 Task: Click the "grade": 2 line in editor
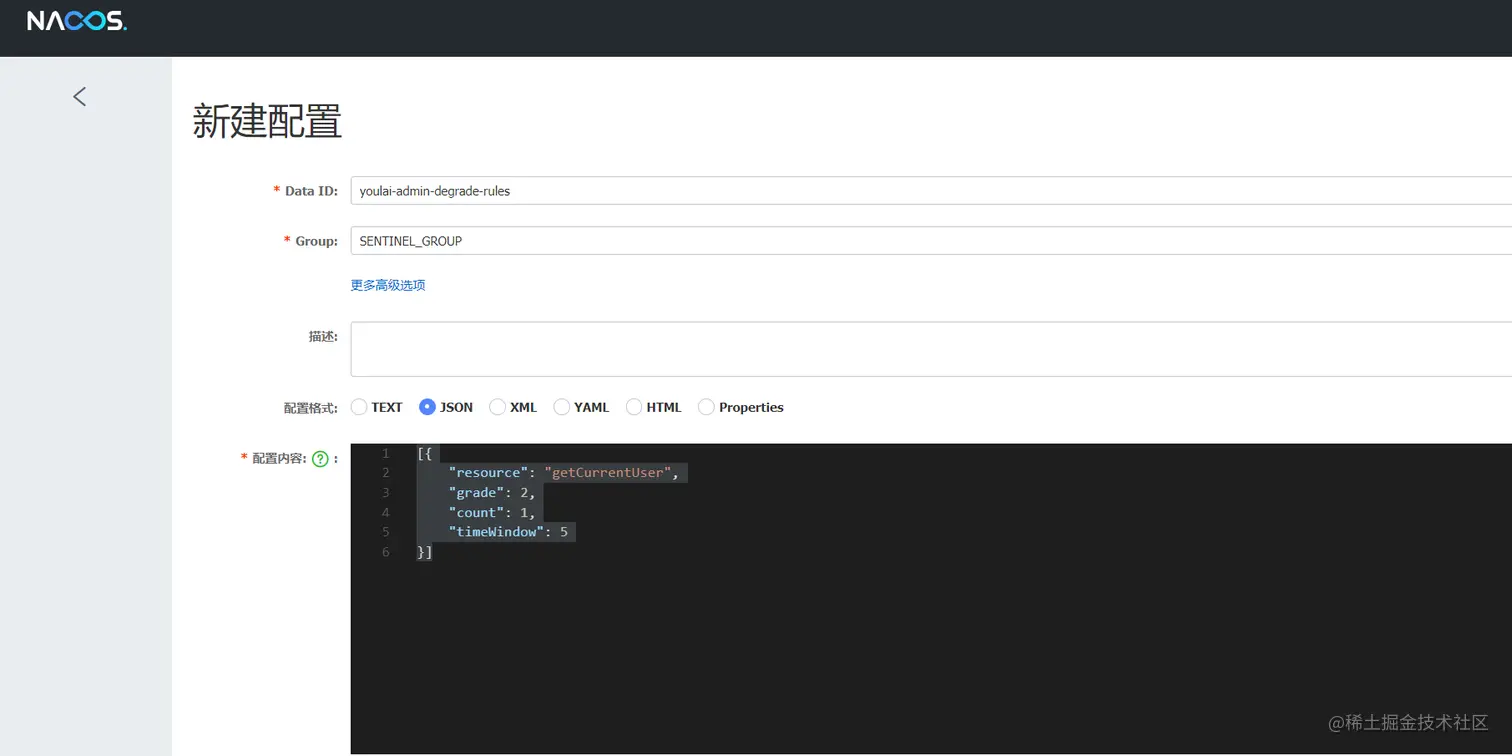click(492, 493)
